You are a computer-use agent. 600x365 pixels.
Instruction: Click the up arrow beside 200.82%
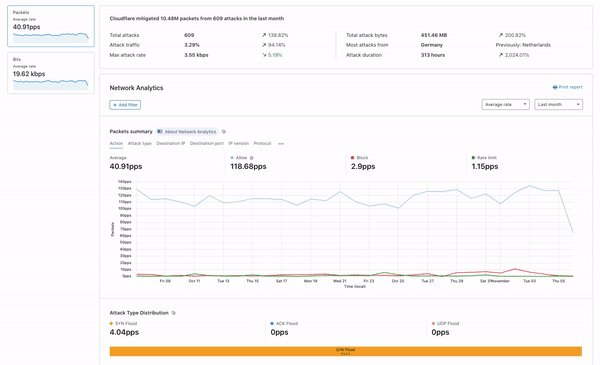[x=501, y=35]
